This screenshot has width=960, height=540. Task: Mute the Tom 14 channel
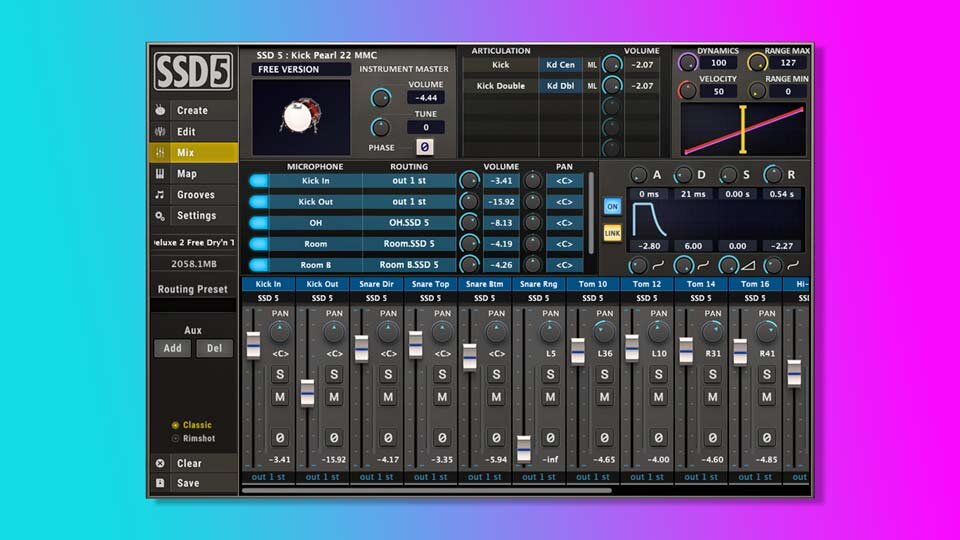tap(713, 397)
